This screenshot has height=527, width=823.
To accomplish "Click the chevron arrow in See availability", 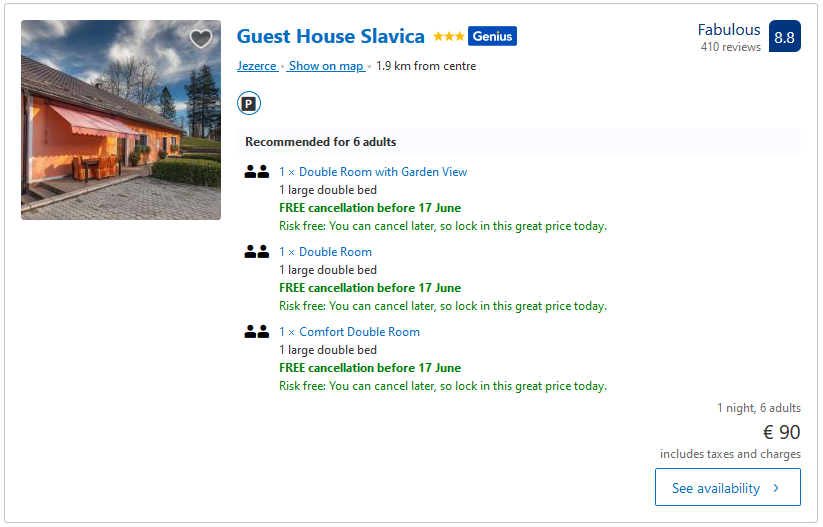I will pyautogui.click(x=772, y=488).
